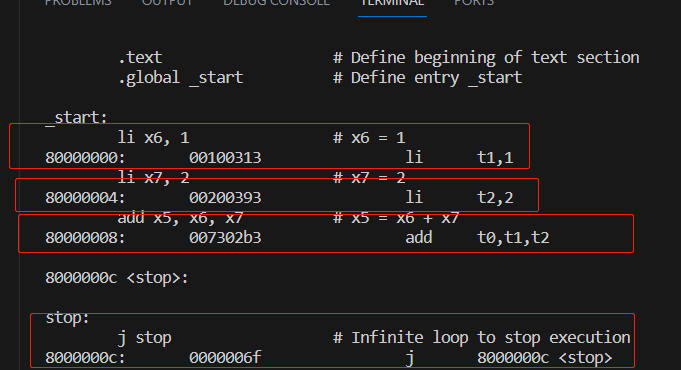
Task: Select the machine code 0000006f
Action: [225, 357]
